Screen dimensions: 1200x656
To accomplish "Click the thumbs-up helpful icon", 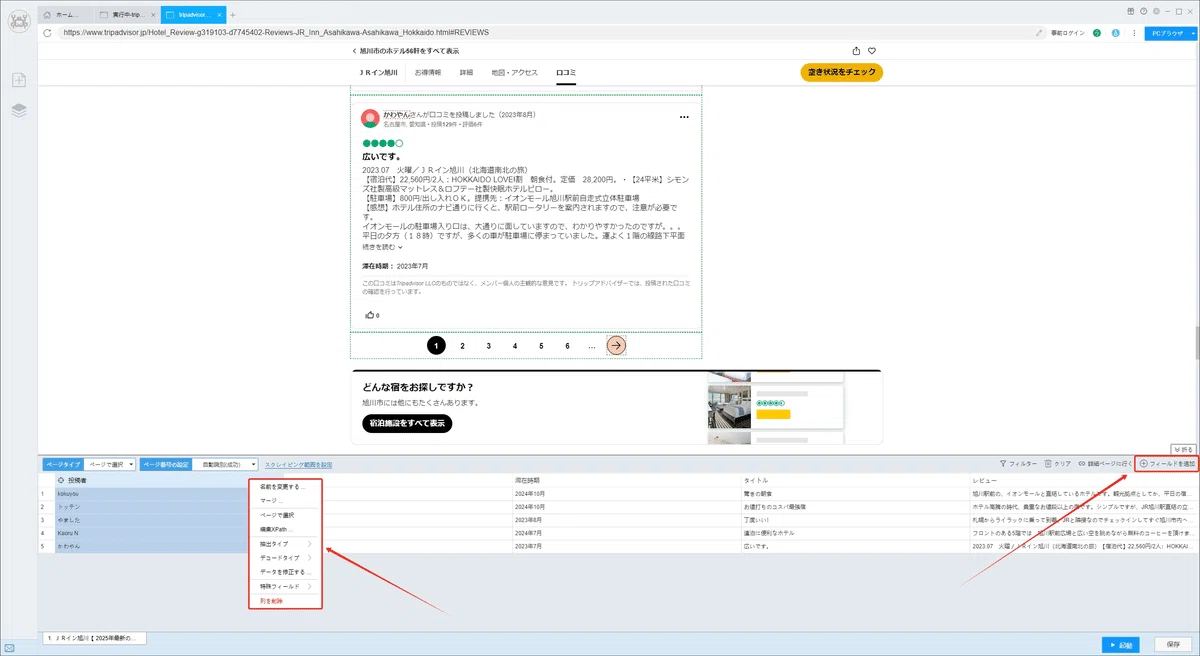I will click(370, 314).
